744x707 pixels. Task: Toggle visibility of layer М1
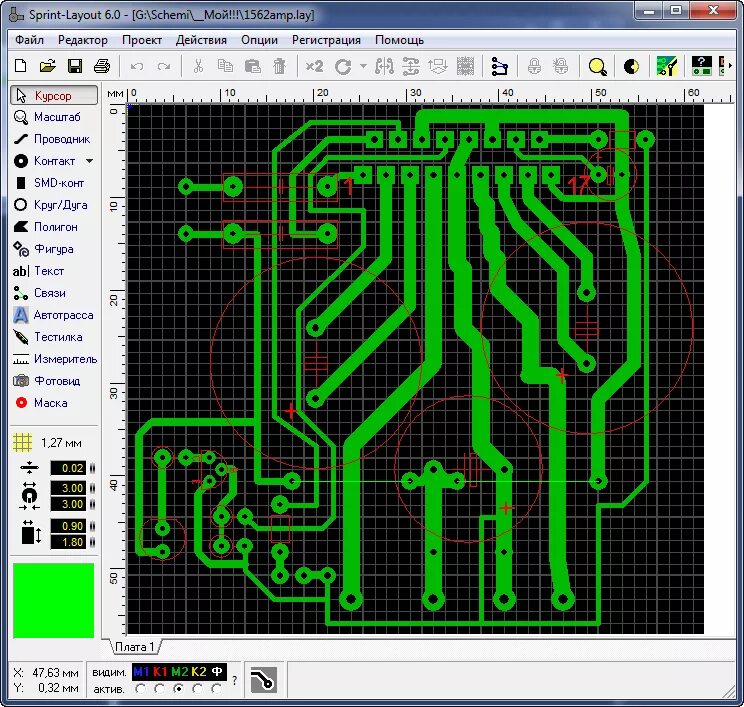141,671
